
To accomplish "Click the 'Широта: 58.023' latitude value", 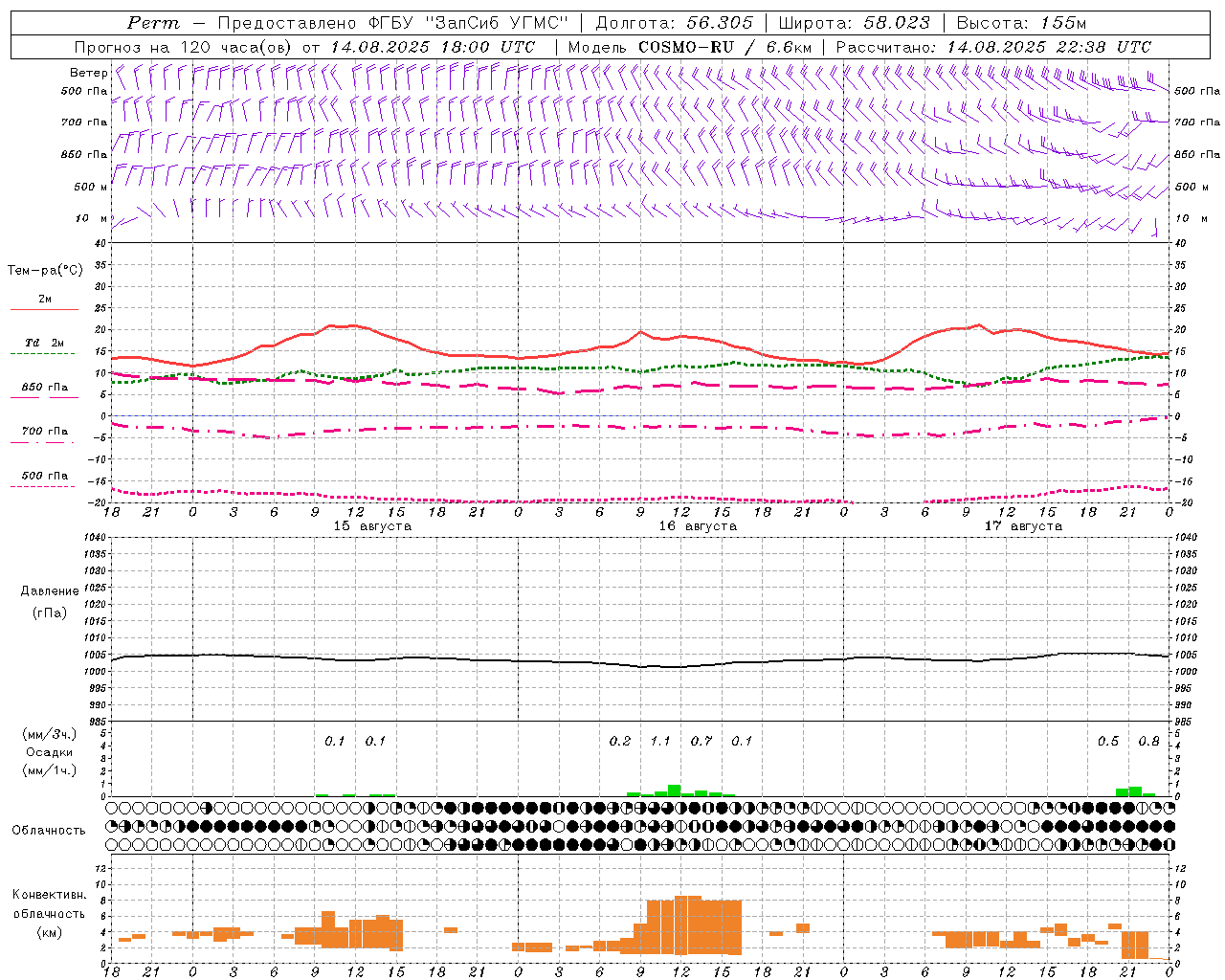I will point(855,23).
